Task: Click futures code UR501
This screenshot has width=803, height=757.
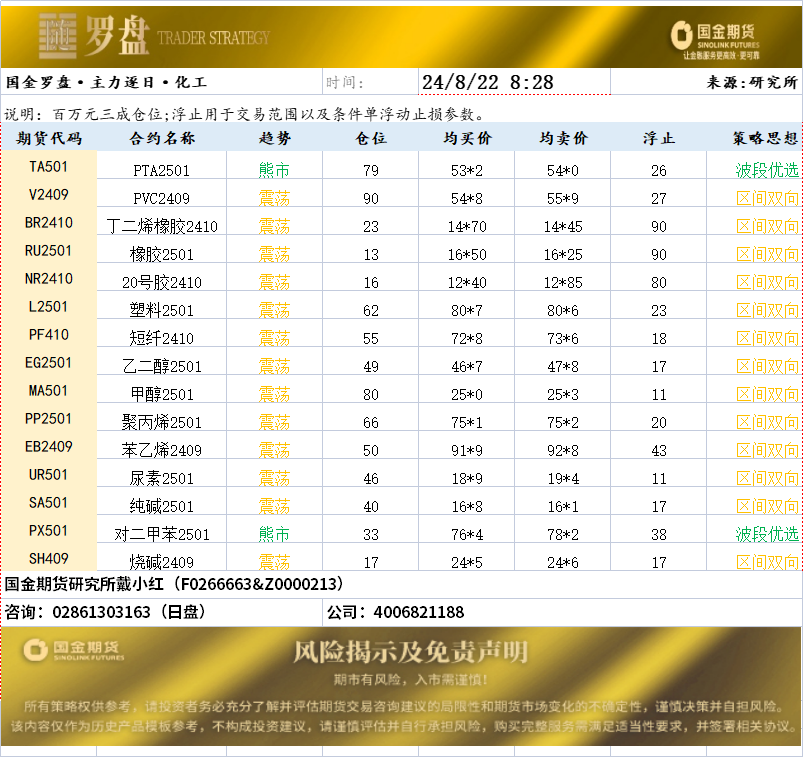Action: pyautogui.click(x=49, y=475)
